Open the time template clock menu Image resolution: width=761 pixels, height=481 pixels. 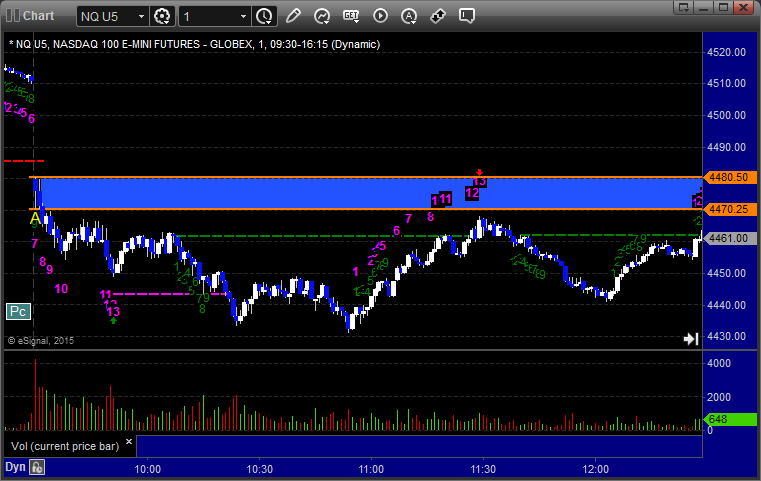[265, 16]
